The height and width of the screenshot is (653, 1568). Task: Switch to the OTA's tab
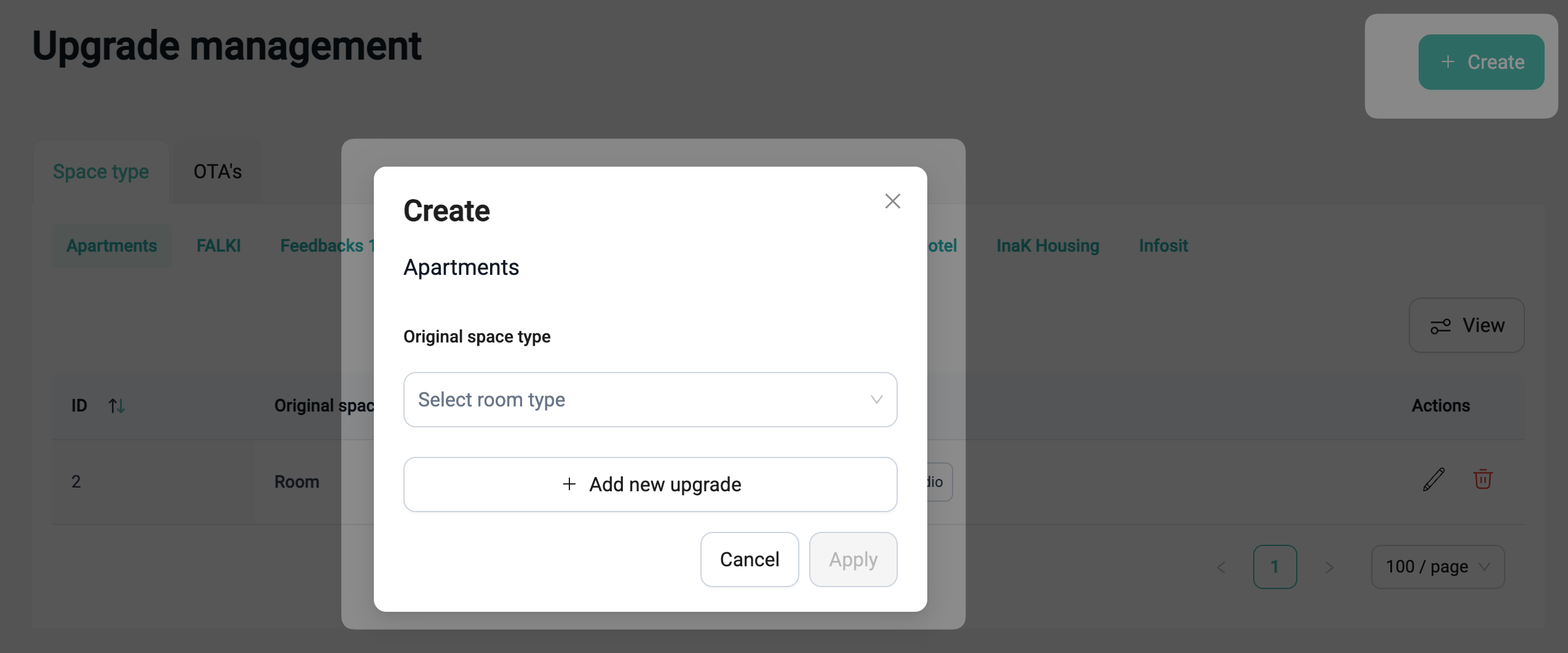[217, 172]
